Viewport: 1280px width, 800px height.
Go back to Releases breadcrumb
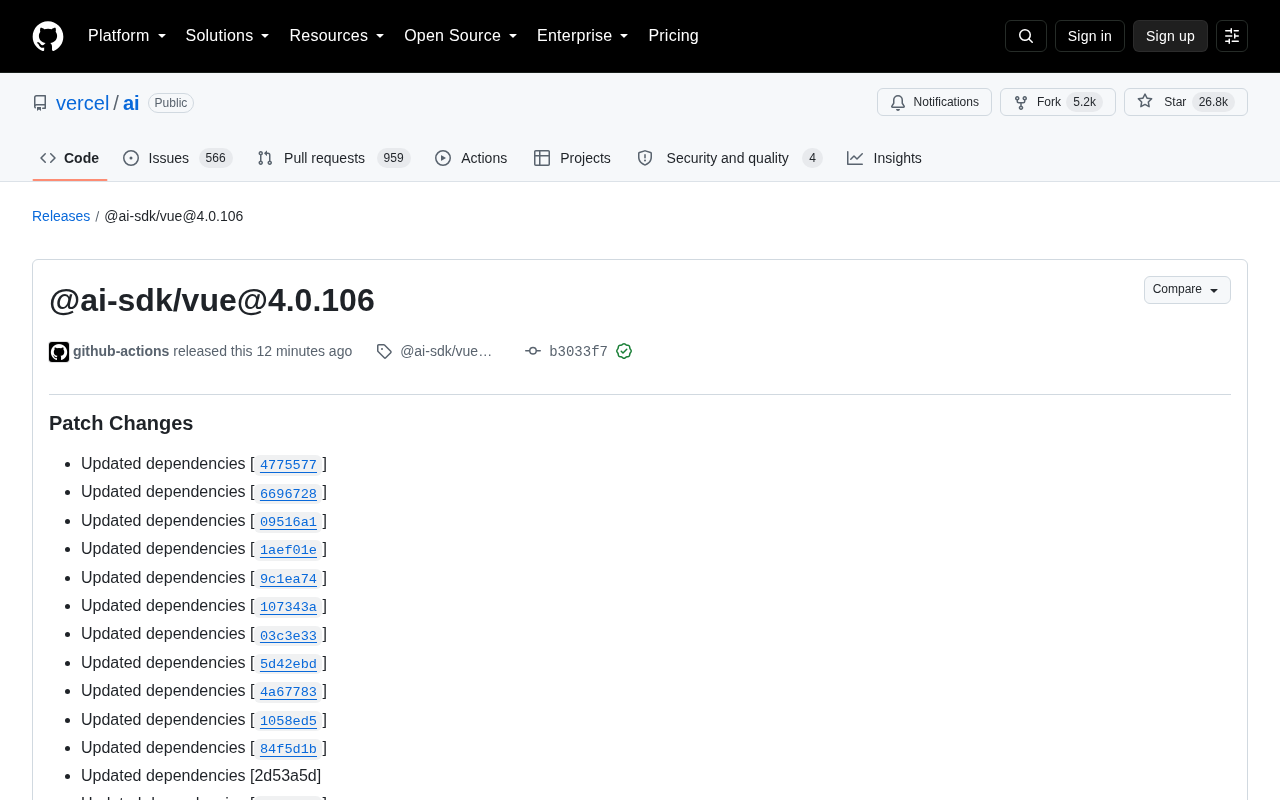[61, 216]
